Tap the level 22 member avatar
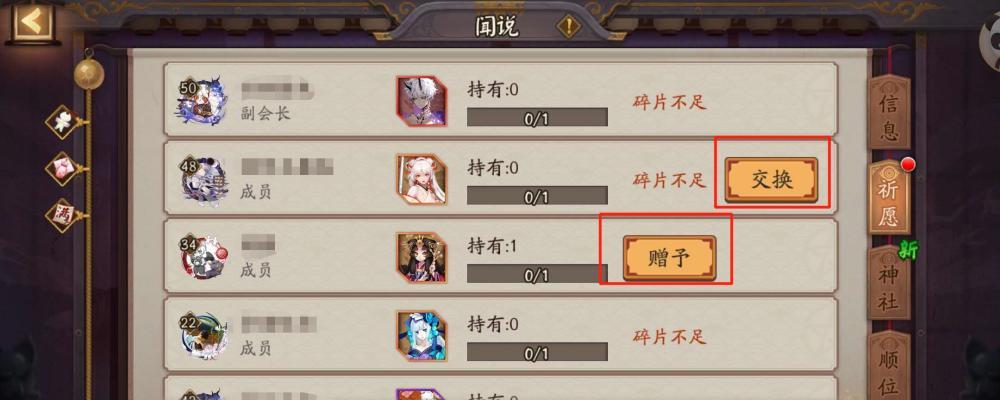Image resolution: width=1000 pixels, height=400 pixels. [202, 336]
